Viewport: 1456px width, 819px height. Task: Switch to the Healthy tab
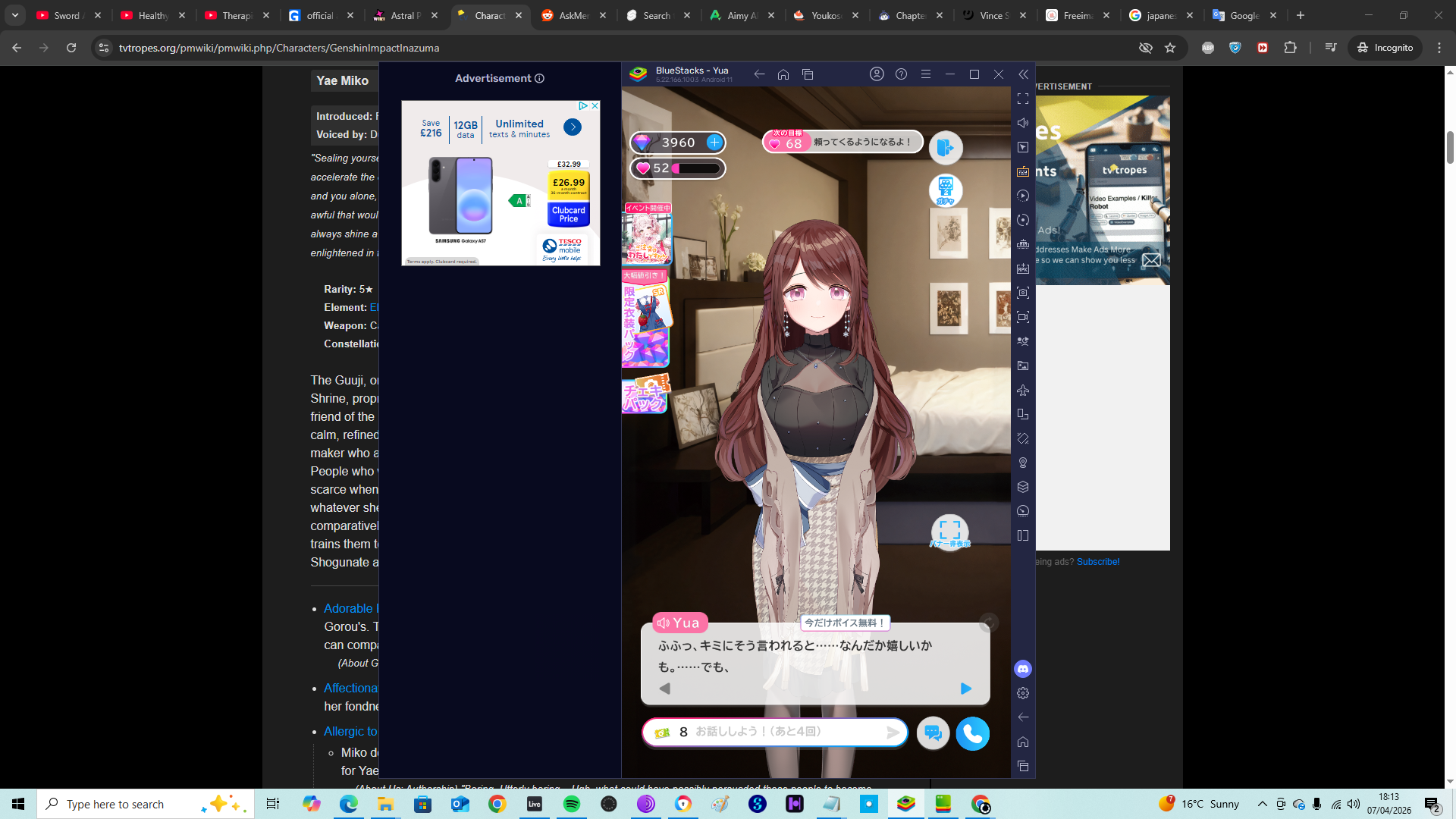pos(153,15)
